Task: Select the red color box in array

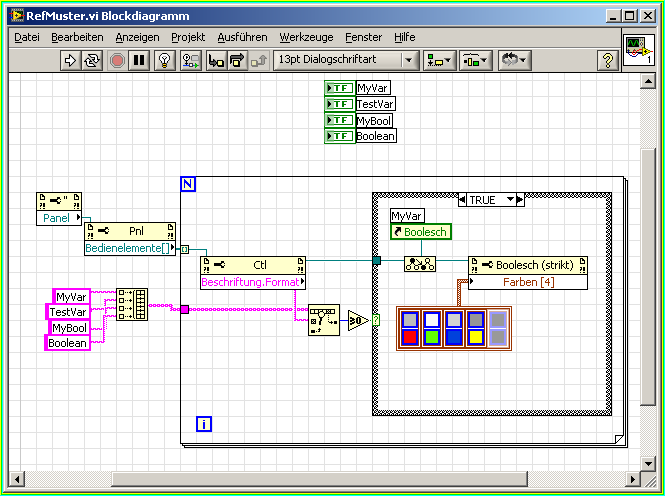Action: (409, 338)
